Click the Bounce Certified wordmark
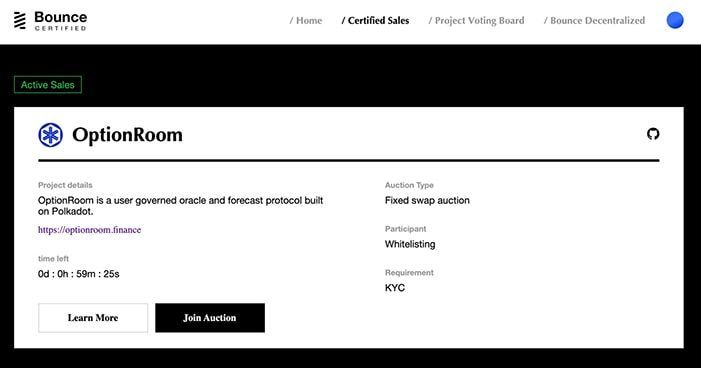The image size is (701, 368). pos(60,21)
